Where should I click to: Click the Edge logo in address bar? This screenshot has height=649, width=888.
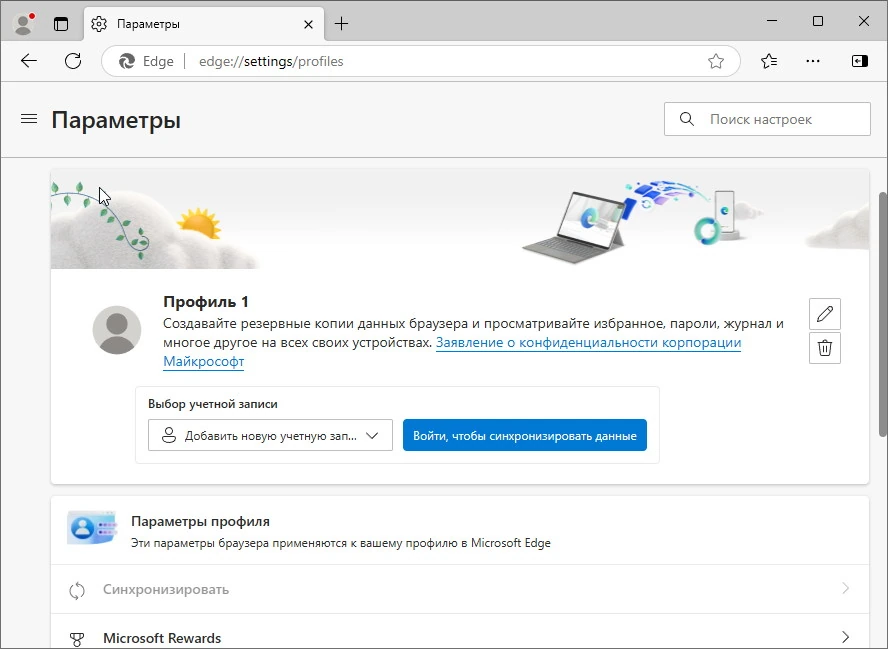[x=126, y=61]
